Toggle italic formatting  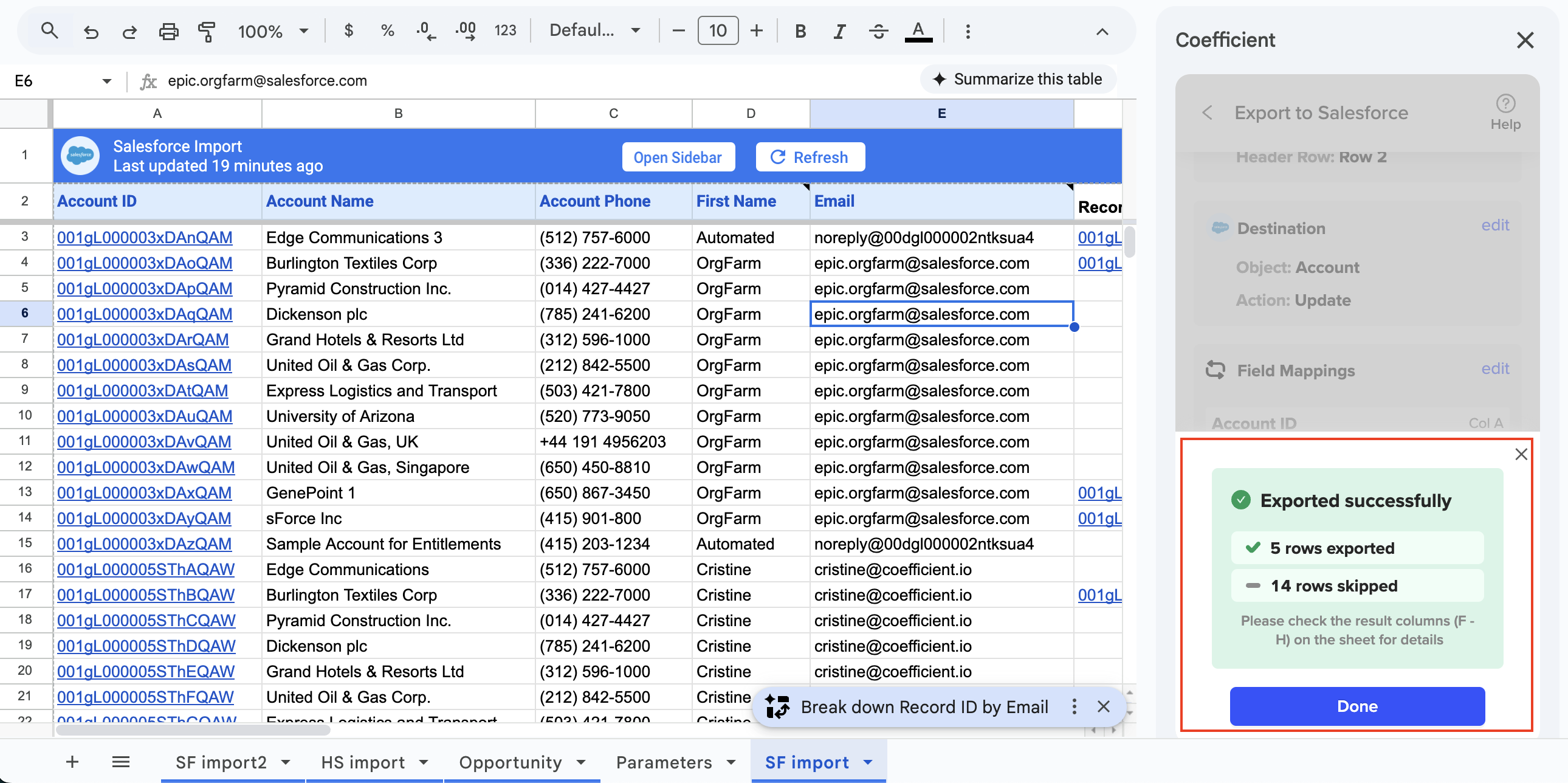tap(839, 30)
